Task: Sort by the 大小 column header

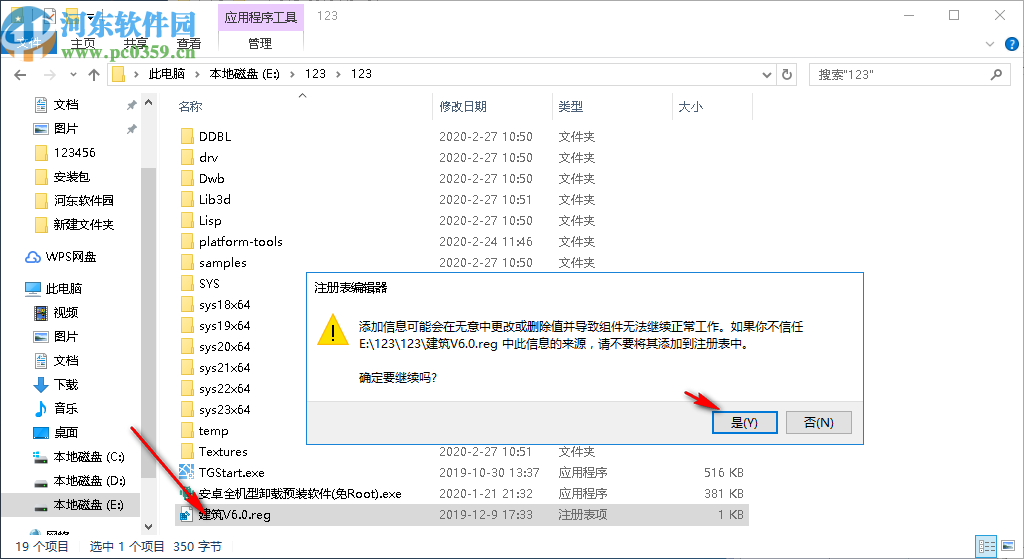Action: 690,106
